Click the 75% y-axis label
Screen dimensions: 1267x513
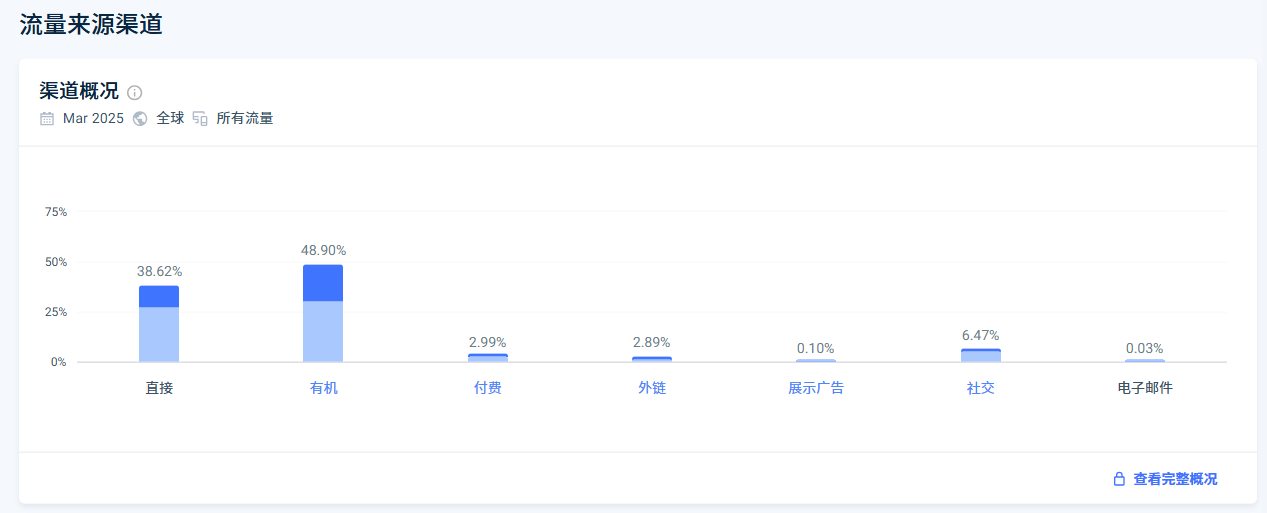(x=56, y=212)
